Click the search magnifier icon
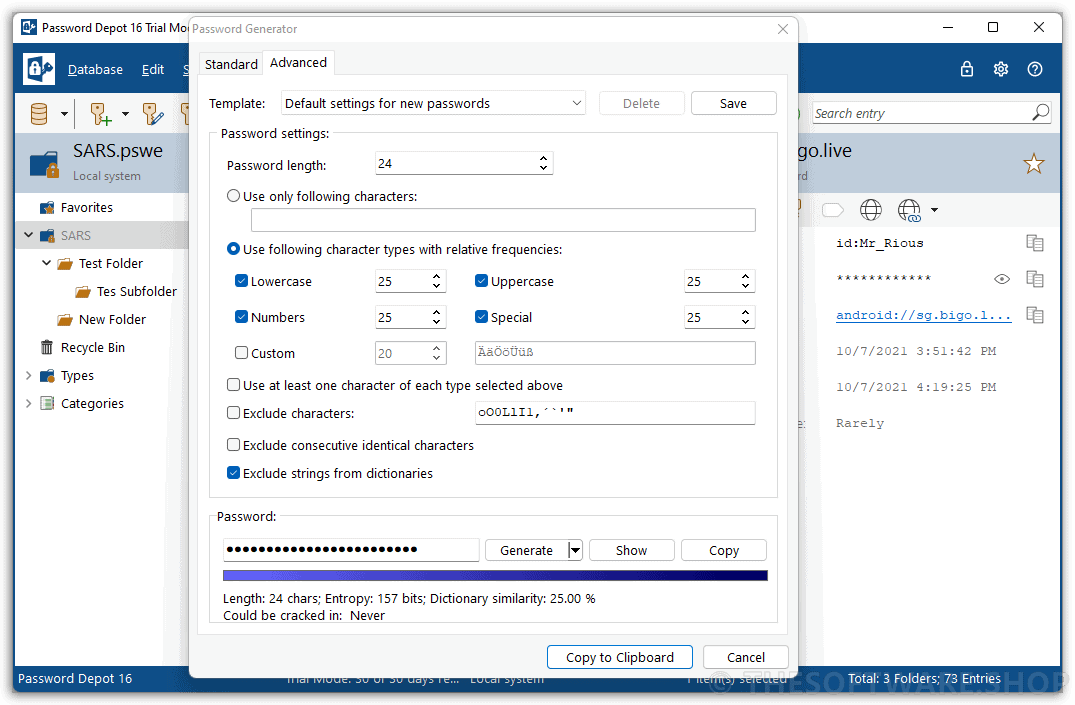The height and width of the screenshot is (705, 1075). tap(1041, 112)
